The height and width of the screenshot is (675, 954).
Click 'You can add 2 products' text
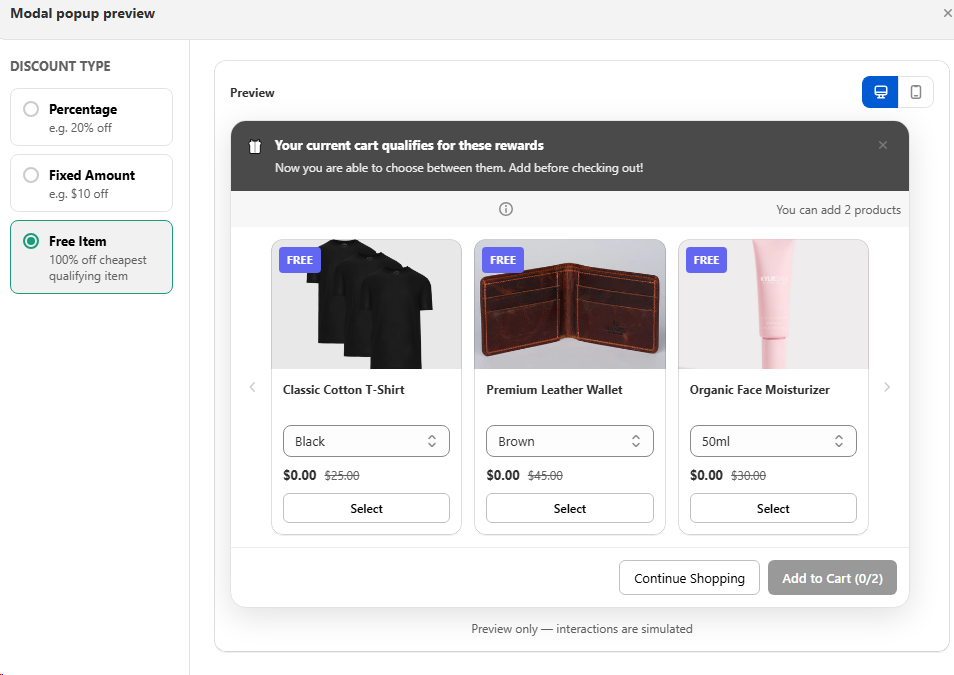(x=838, y=209)
